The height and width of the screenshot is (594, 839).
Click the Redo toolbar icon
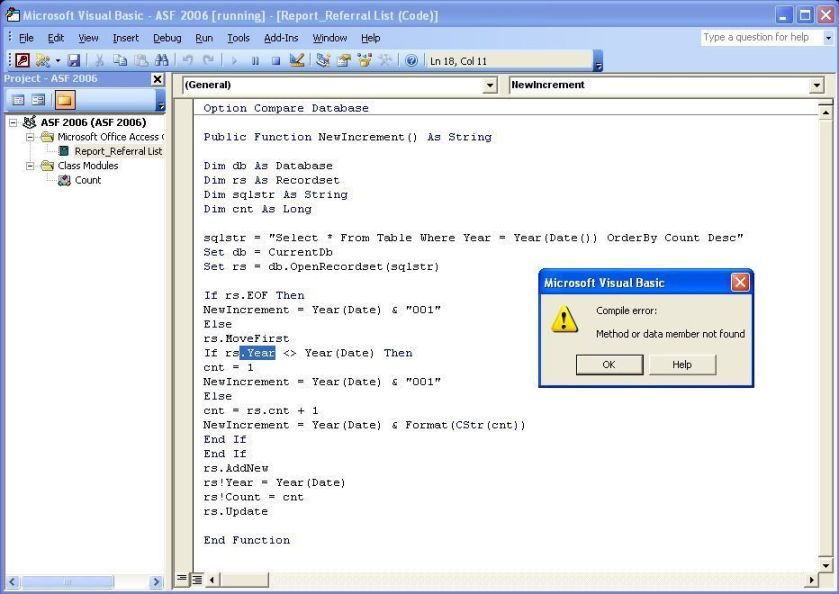tap(208, 60)
